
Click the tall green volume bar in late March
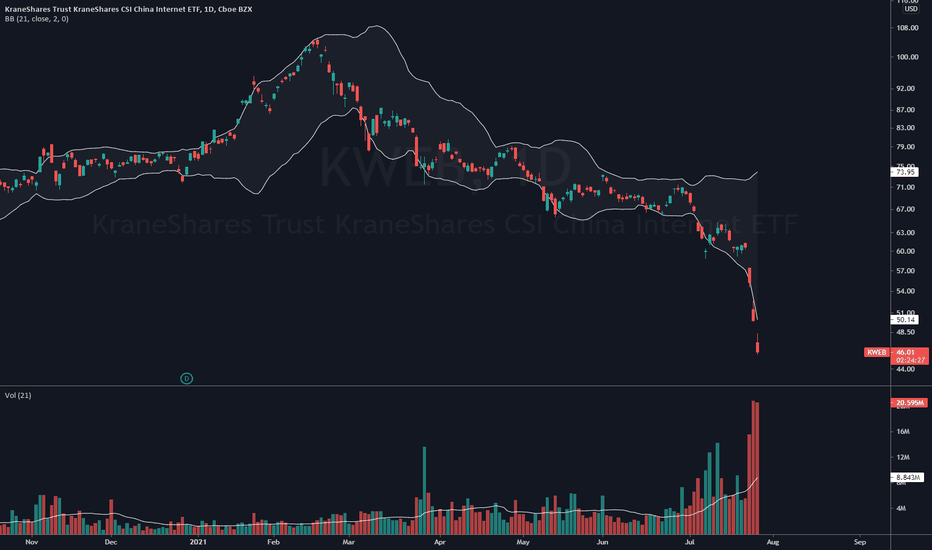pos(424,491)
